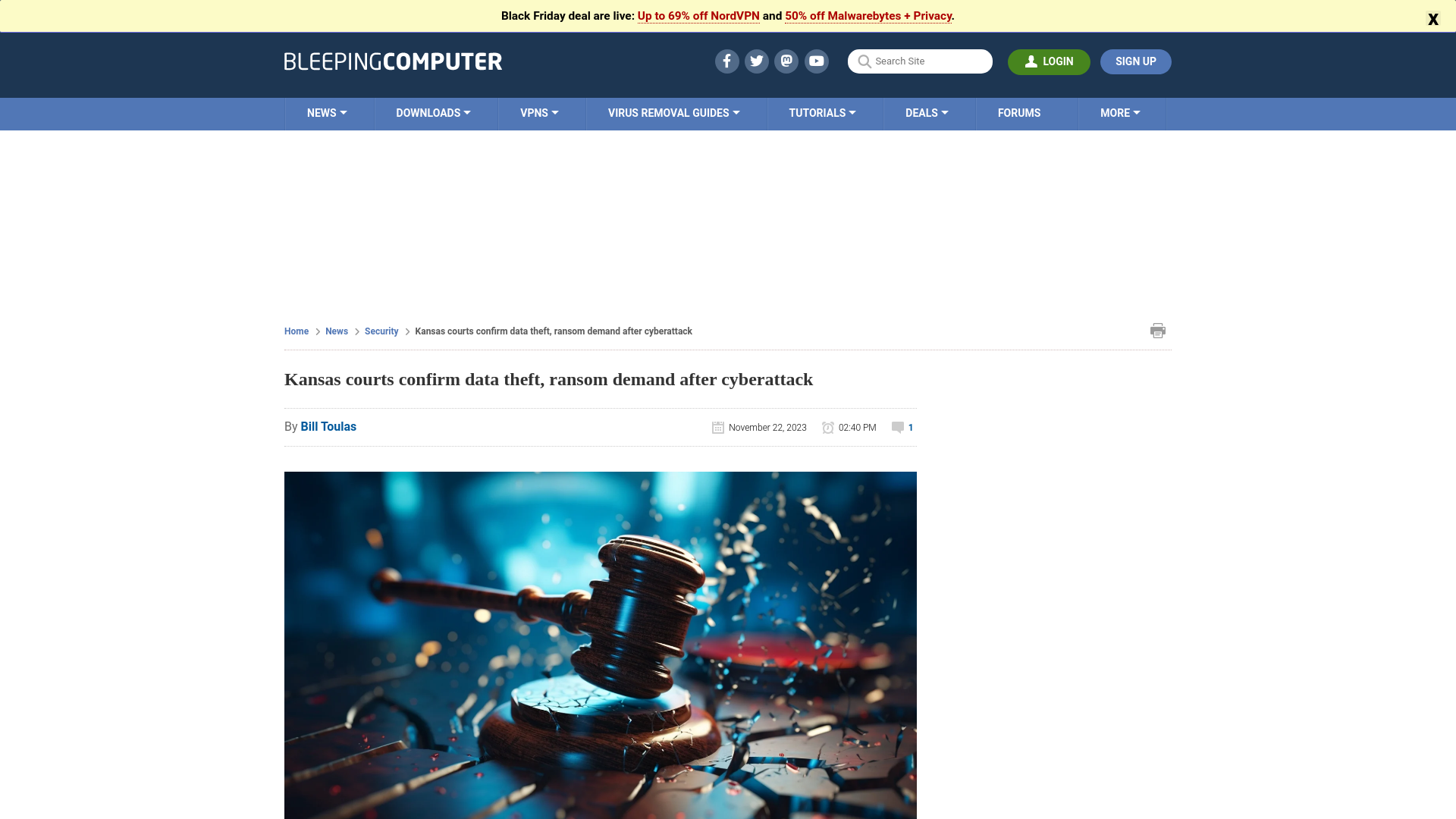Click the print page icon
This screenshot has height=819, width=1456.
point(1157,331)
